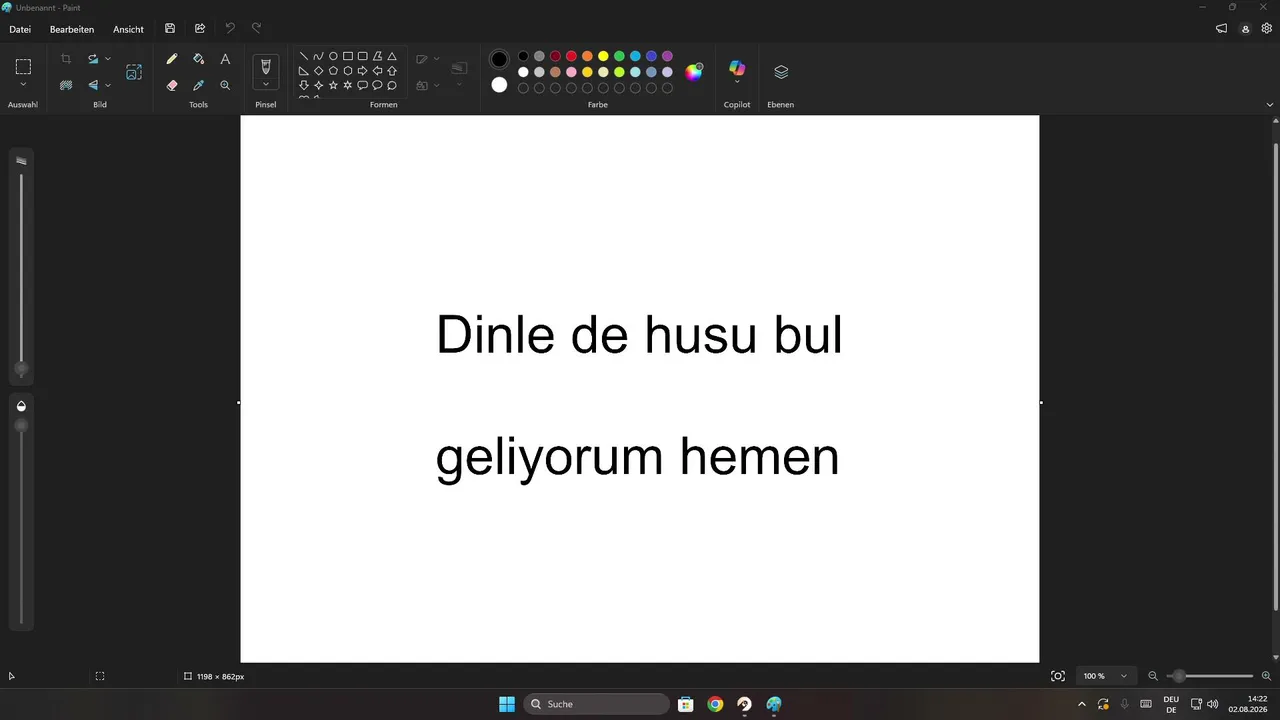Select the Eraser tool
Screen dimensions: 1280x720
[172, 85]
